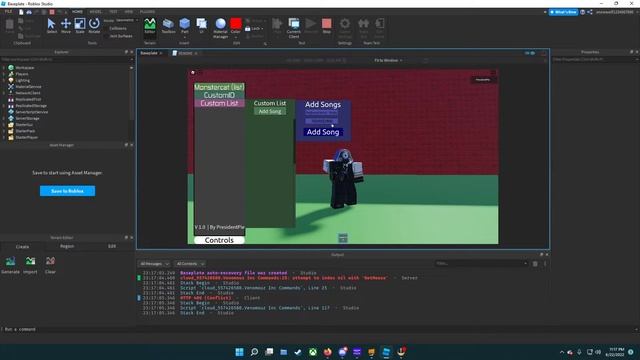
Task: Switch to the TEST ribbon tab
Action: click(x=113, y=12)
